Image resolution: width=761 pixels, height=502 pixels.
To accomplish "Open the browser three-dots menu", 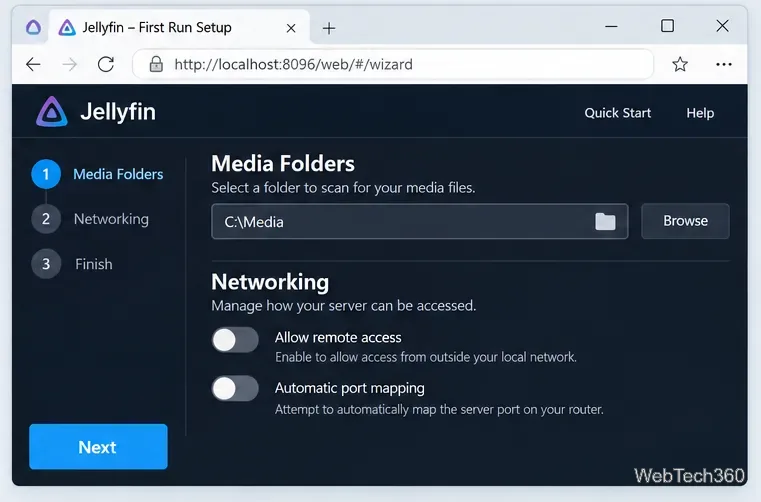I will pos(724,64).
